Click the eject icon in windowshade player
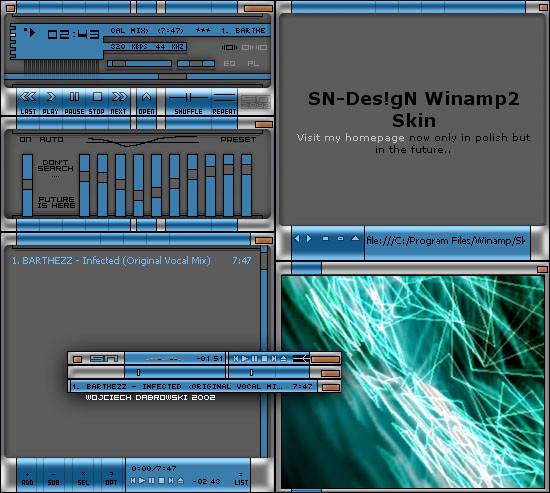This screenshot has height=493, width=550. 284,359
